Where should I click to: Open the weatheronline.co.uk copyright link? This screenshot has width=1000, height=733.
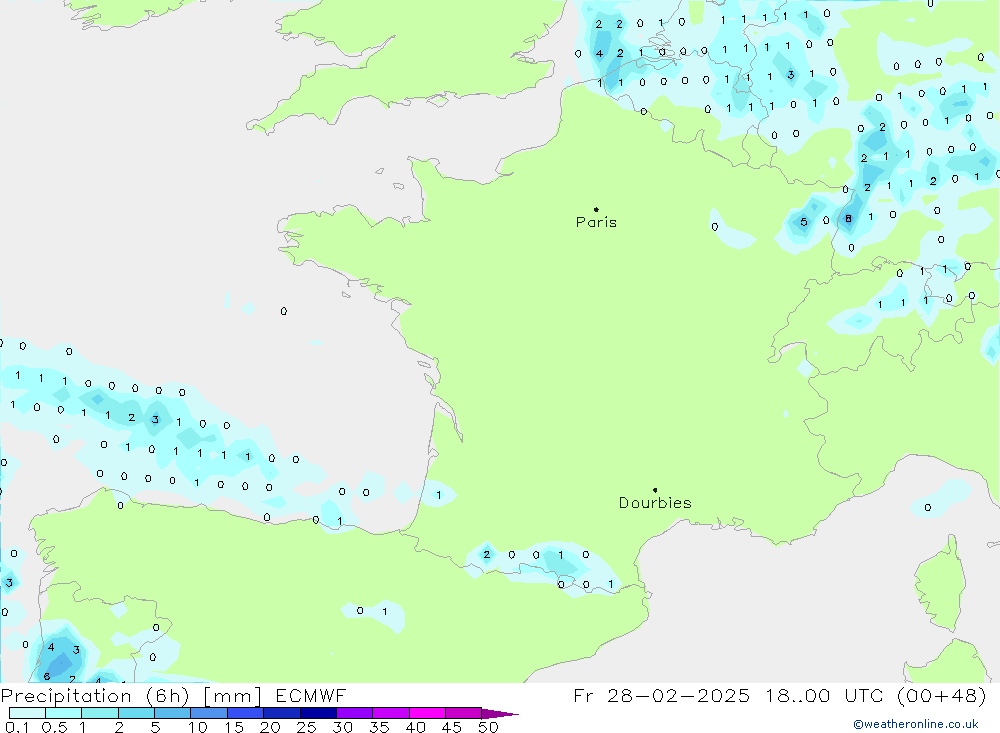pyautogui.click(x=915, y=724)
